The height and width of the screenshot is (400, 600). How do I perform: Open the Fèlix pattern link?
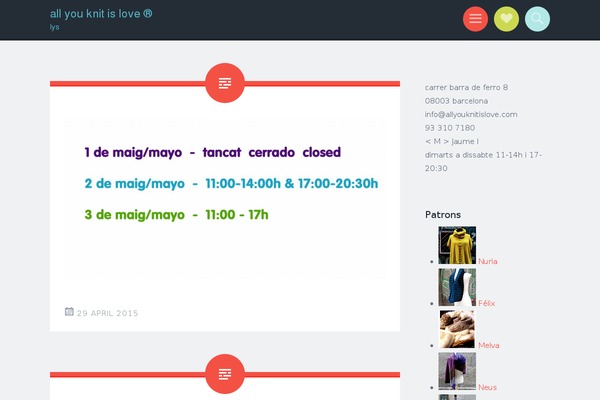point(487,303)
